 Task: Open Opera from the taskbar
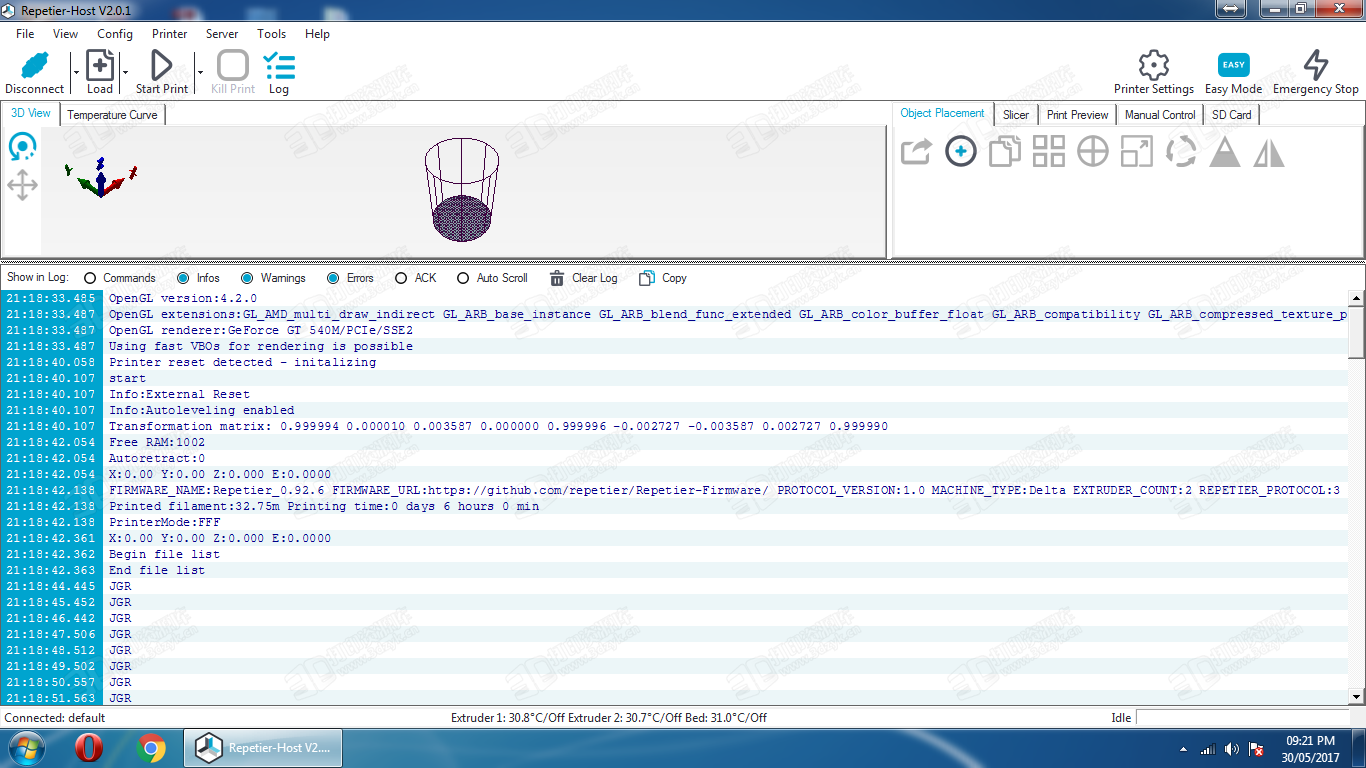tap(89, 748)
